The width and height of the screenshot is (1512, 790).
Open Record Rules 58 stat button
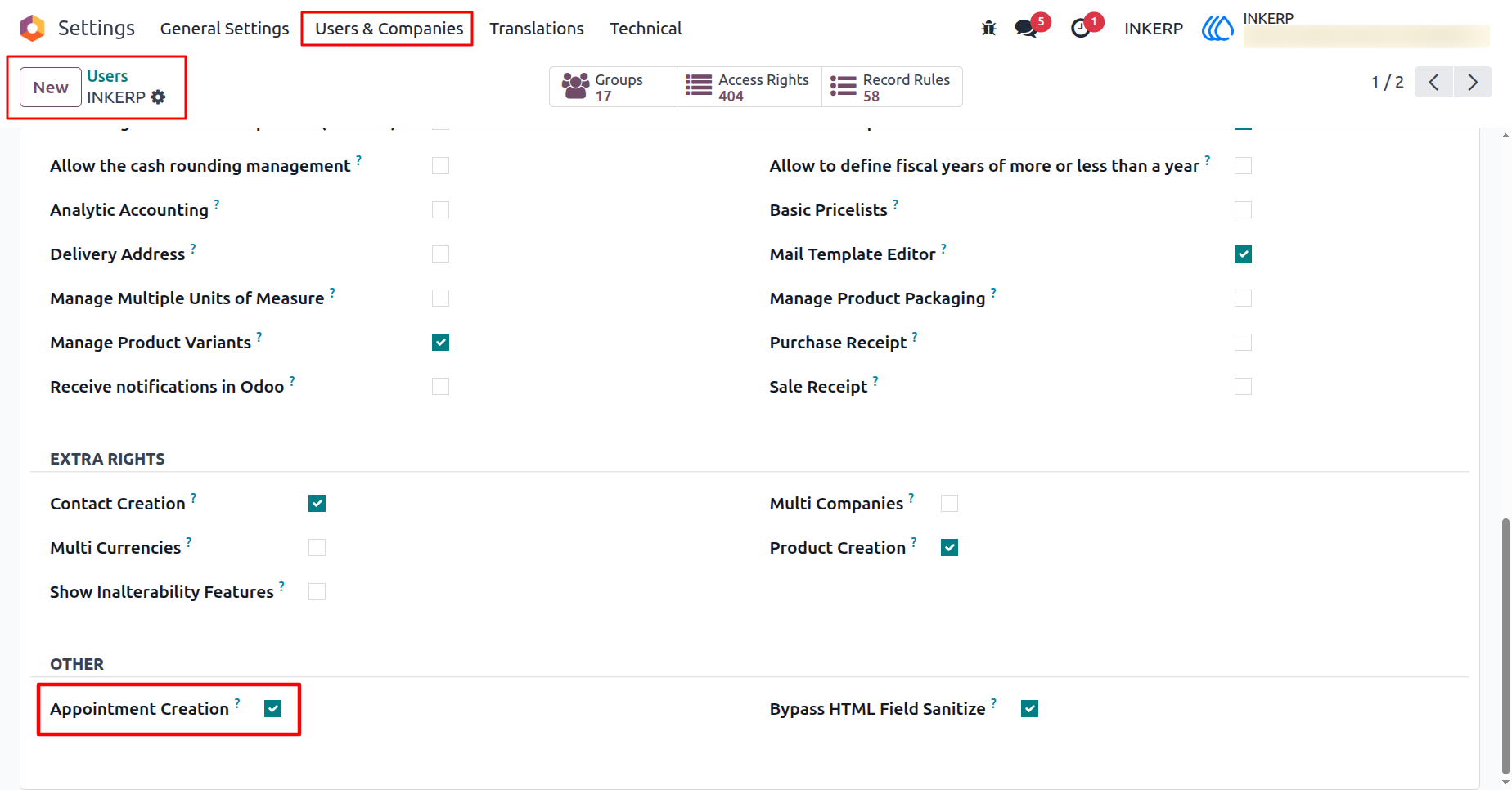892,87
